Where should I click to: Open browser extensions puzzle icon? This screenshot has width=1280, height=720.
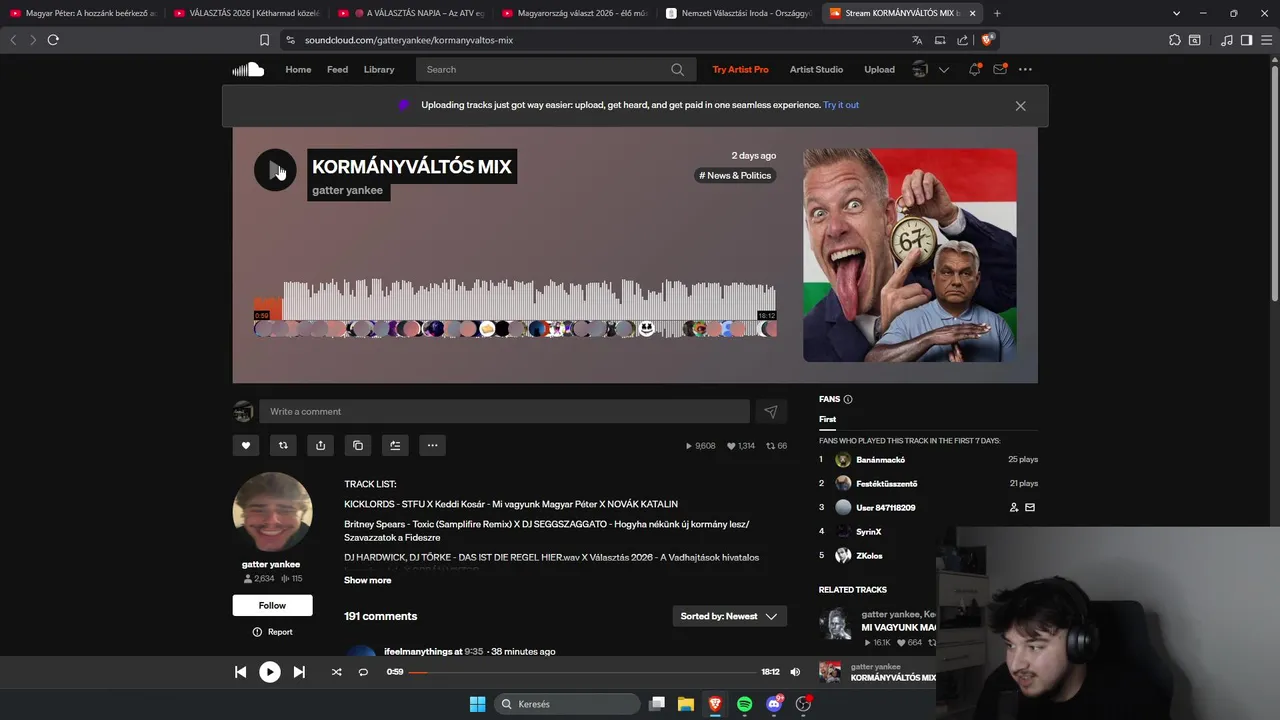[1175, 40]
